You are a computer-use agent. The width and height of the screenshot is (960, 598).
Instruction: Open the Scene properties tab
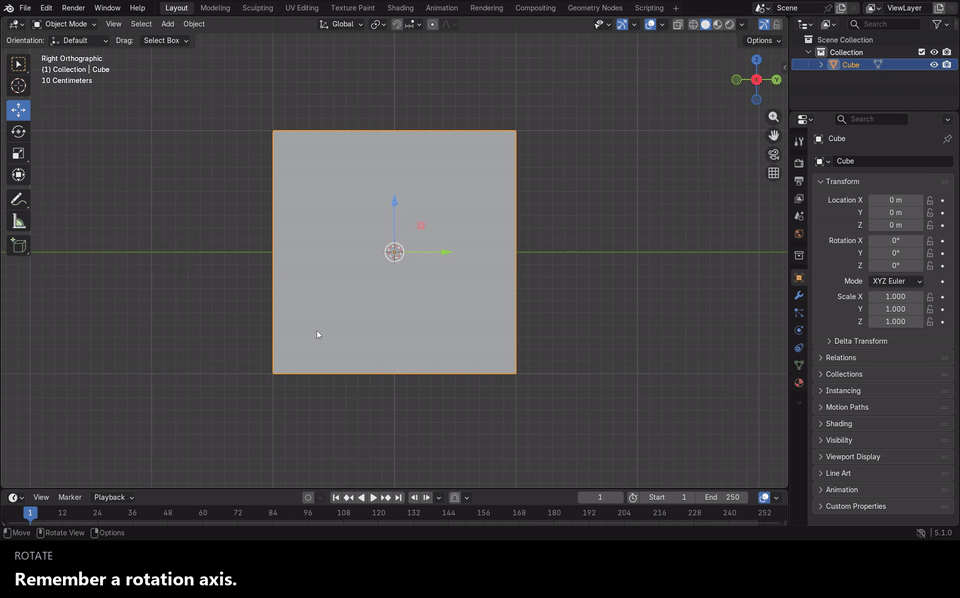click(799, 216)
